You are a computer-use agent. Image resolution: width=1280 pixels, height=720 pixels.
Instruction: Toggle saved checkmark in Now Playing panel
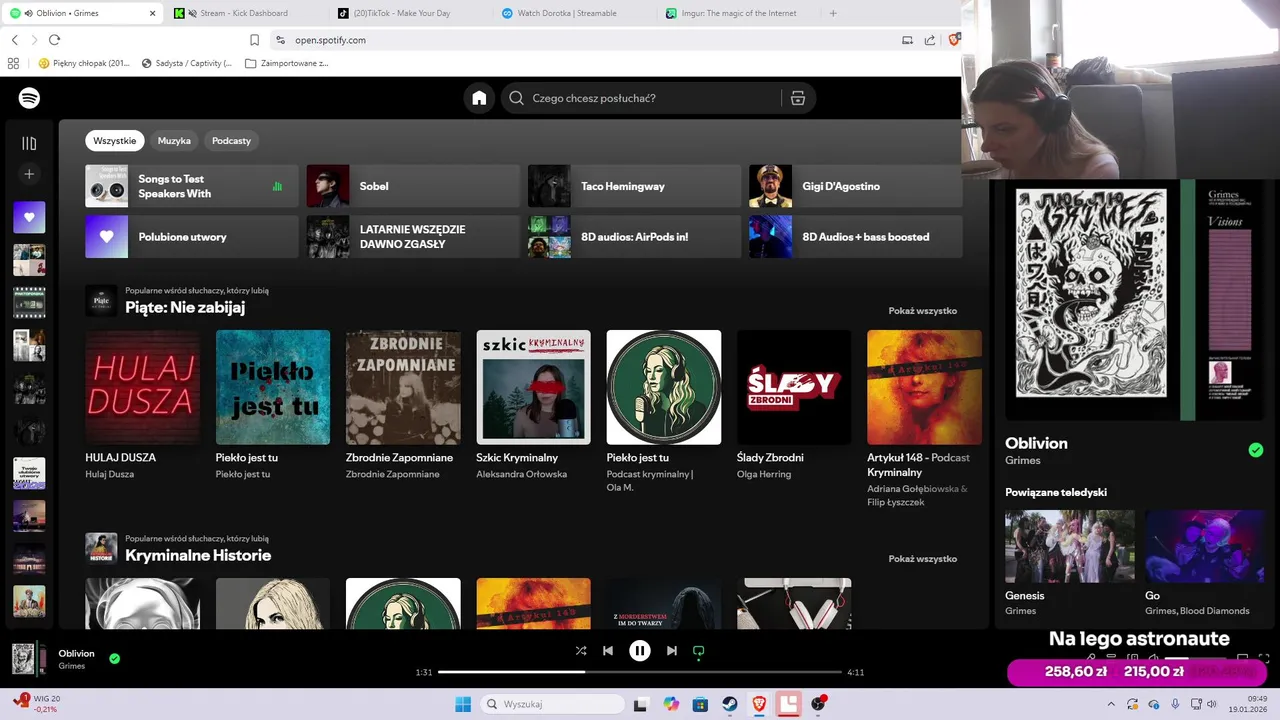(x=1256, y=450)
